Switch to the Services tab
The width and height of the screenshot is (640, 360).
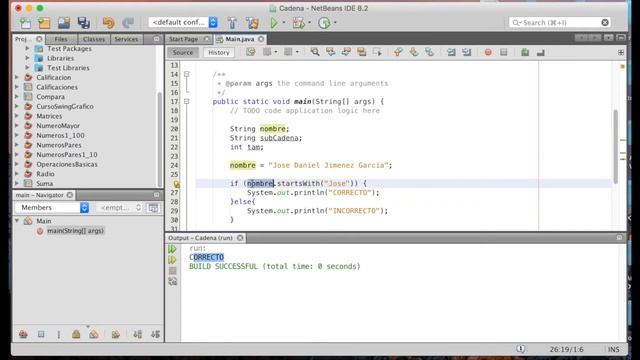click(126, 39)
